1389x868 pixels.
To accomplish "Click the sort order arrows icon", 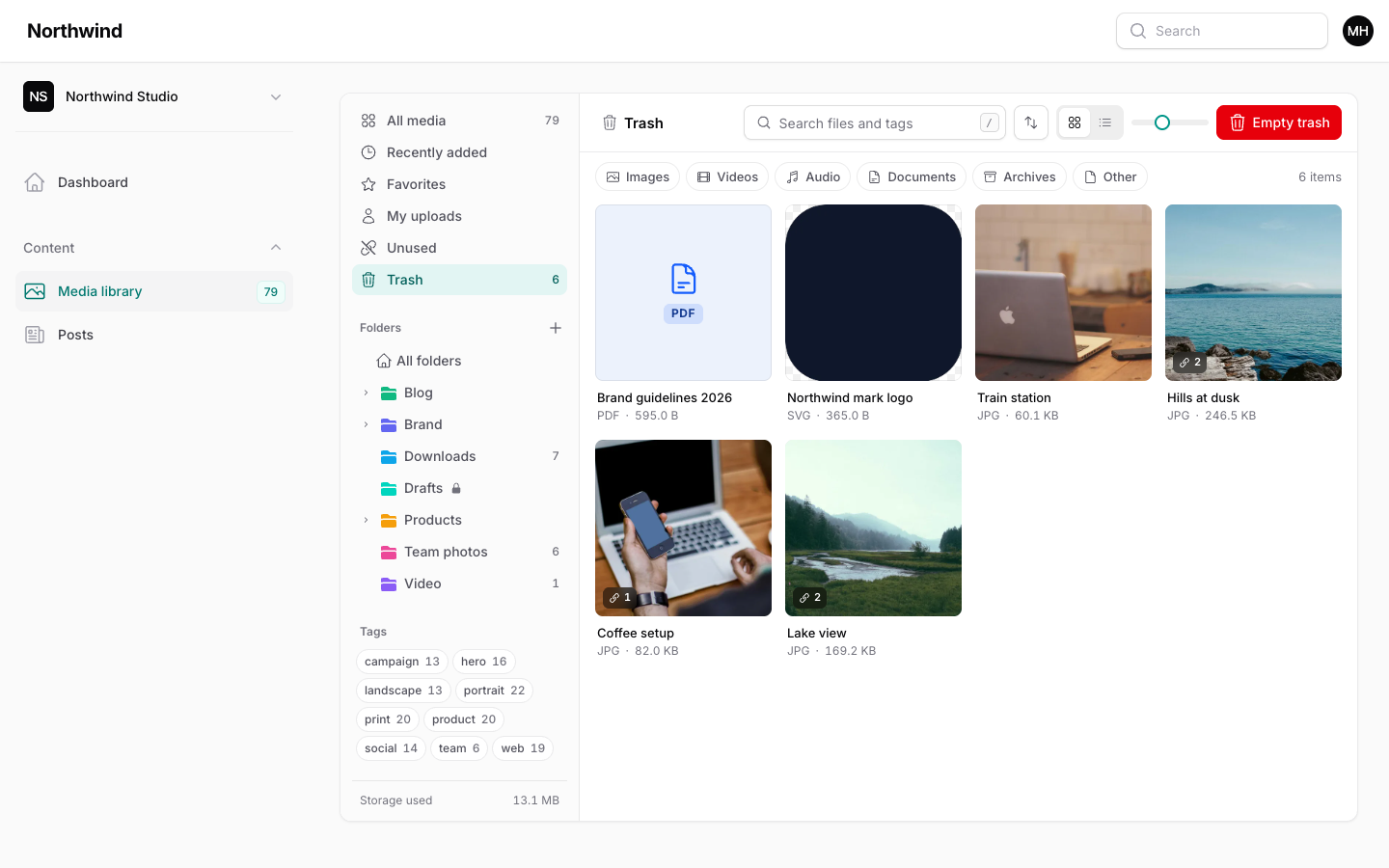I will tap(1031, 122).
